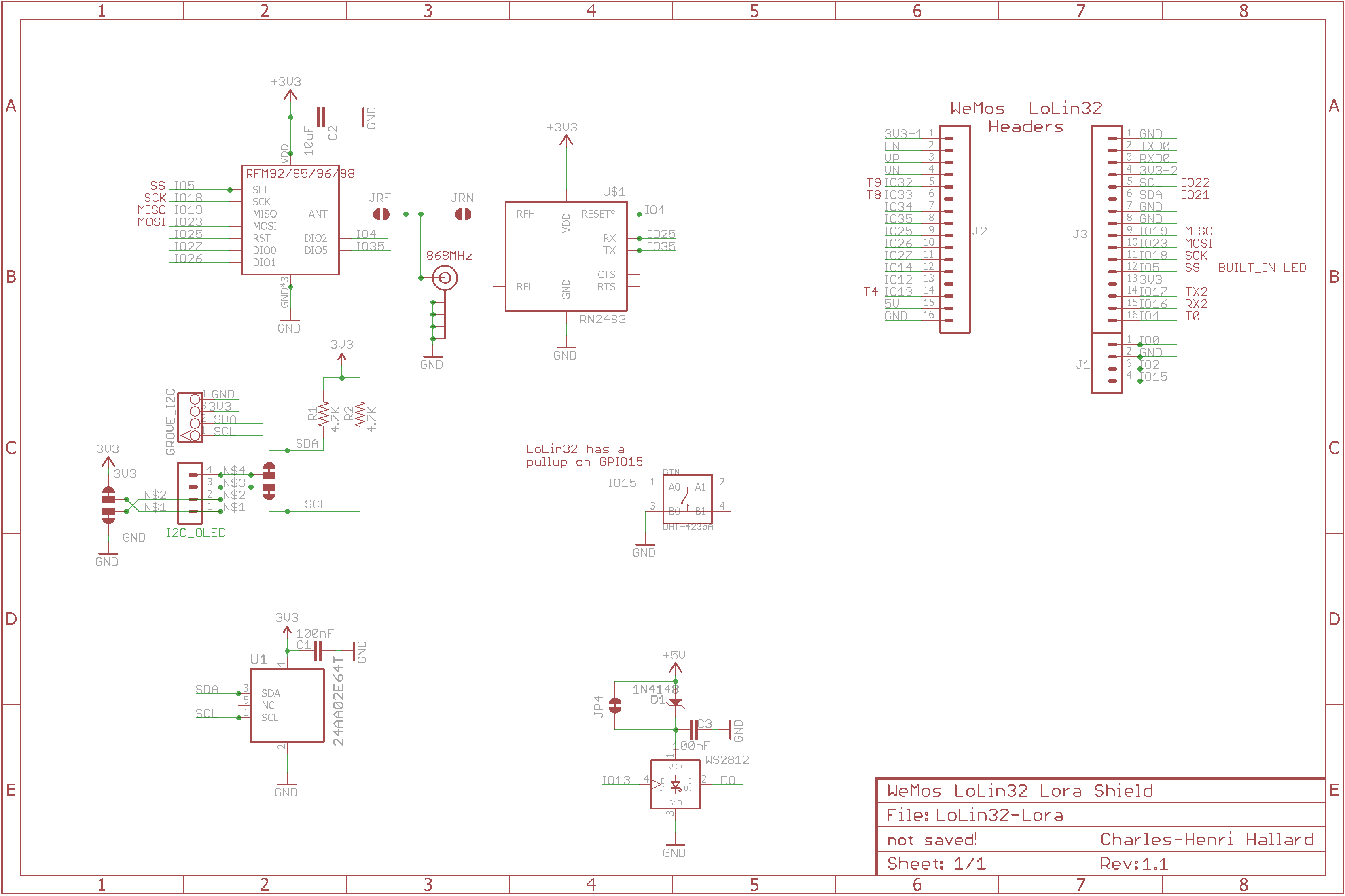1345x896 pixels.
Task: Click the GROVE_I2C connector symbol
Action: click(x=190, y=417)
